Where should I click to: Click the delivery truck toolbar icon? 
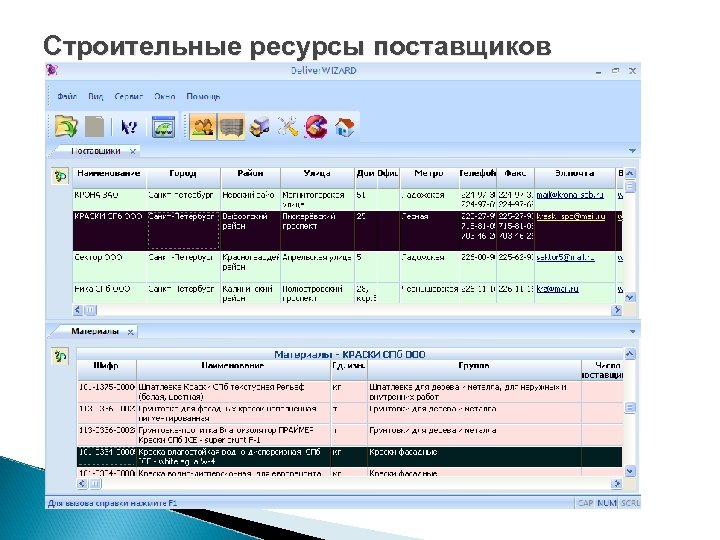pos(259,127)
